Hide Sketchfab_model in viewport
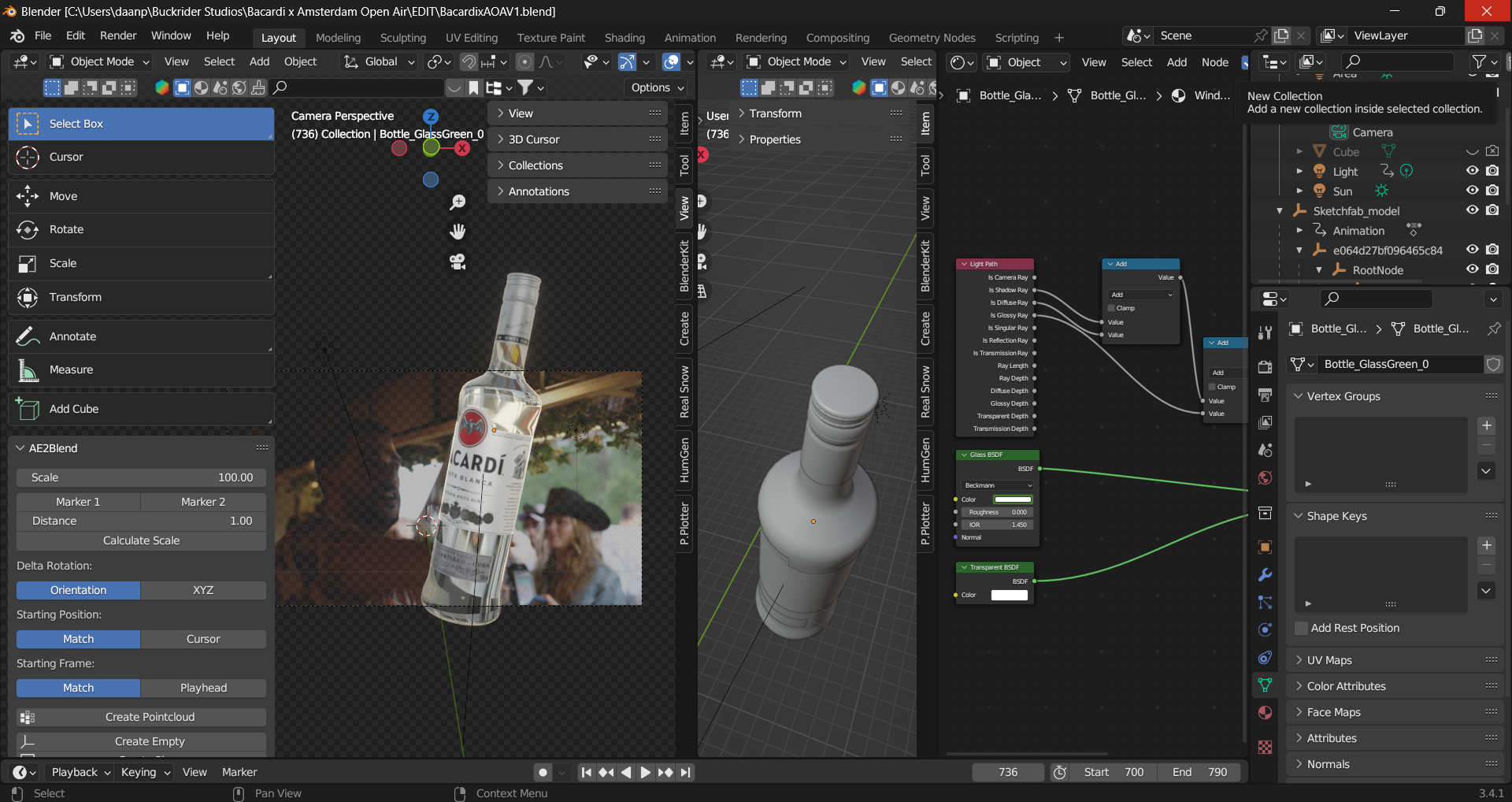Viewport: 1512px width, 802px height. [1472, 210]
